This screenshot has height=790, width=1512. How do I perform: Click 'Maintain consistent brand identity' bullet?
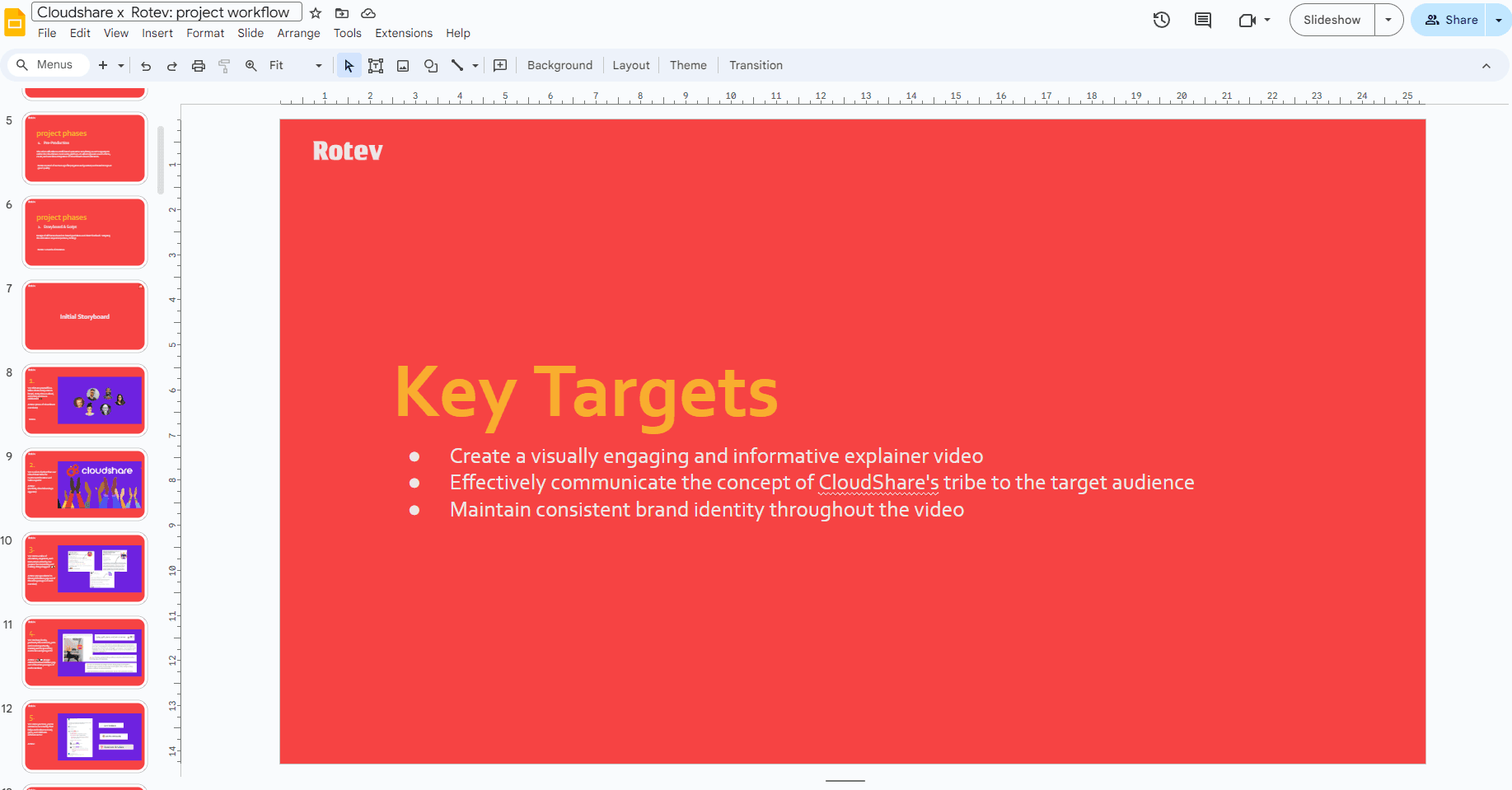[707, 509]
